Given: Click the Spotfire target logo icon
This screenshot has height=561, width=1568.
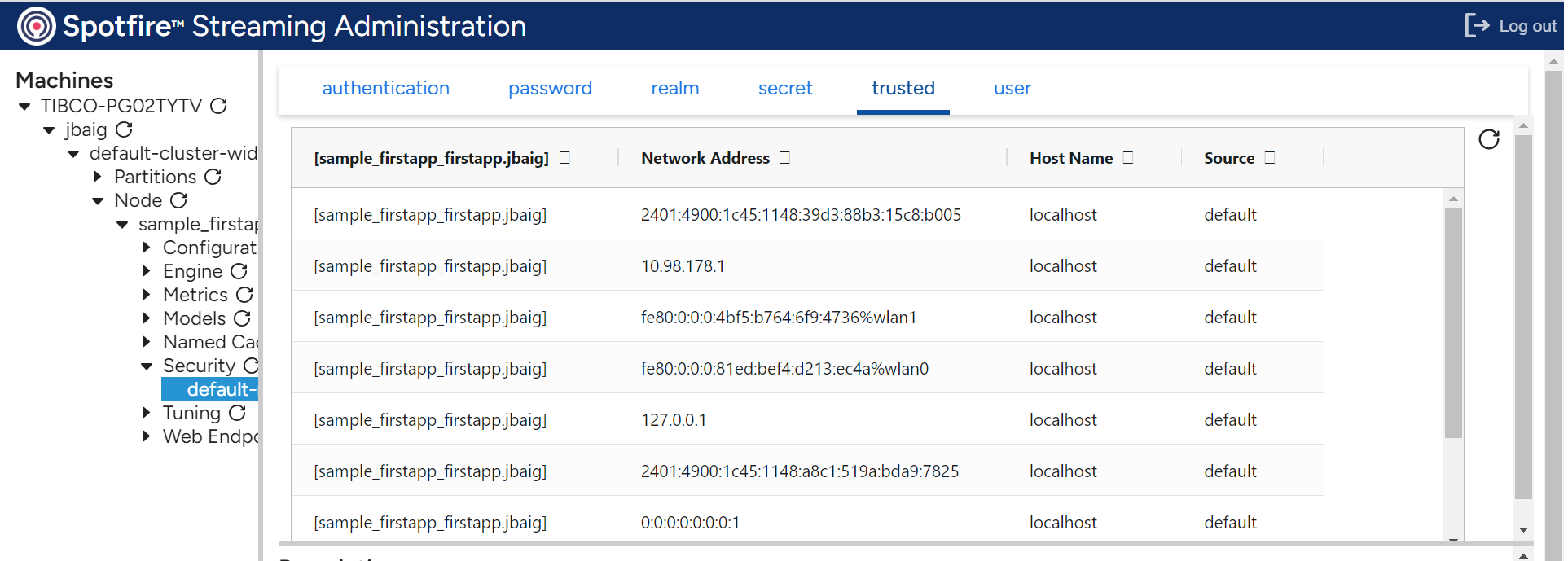Looking at the screenshot, I should point(37,25).
